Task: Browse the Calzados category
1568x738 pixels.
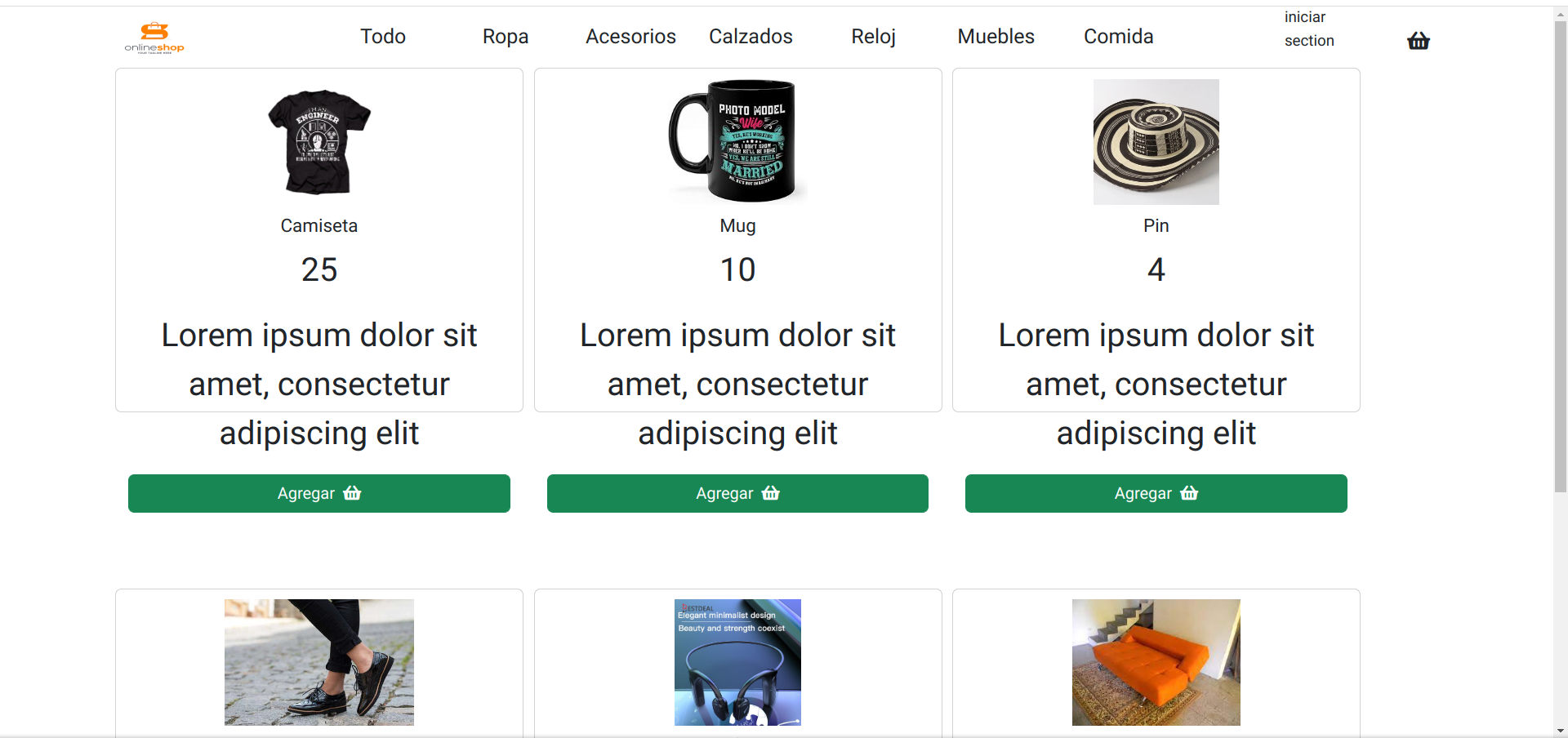Action: coord(751,37)
